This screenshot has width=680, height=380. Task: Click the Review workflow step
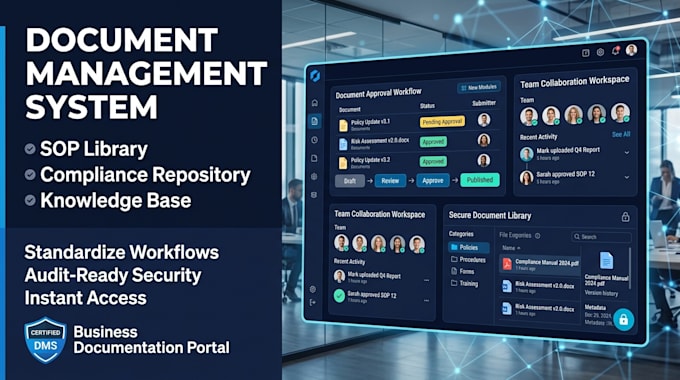click(390, 180)
